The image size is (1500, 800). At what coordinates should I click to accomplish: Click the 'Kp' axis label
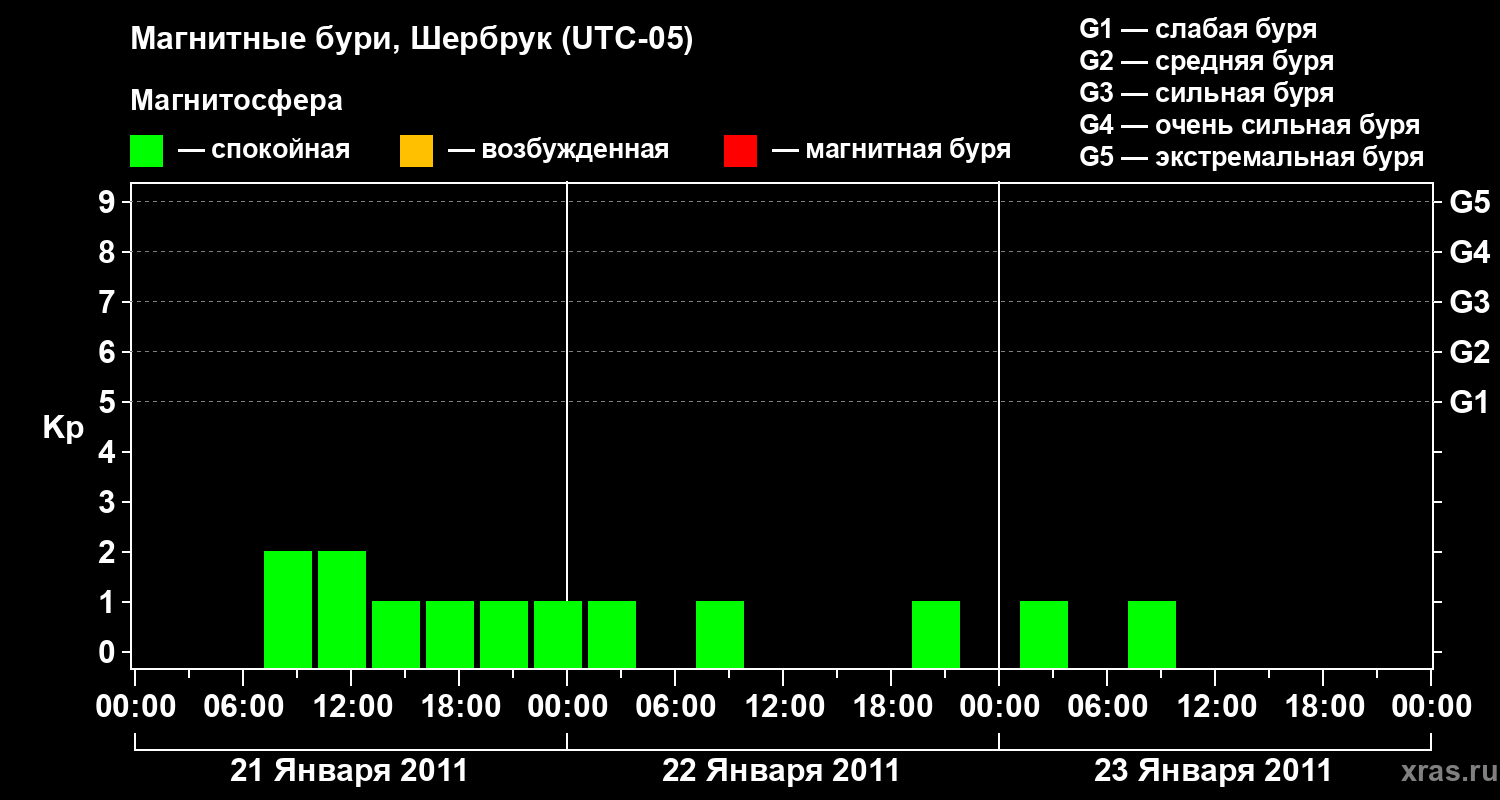click(62, 428)
